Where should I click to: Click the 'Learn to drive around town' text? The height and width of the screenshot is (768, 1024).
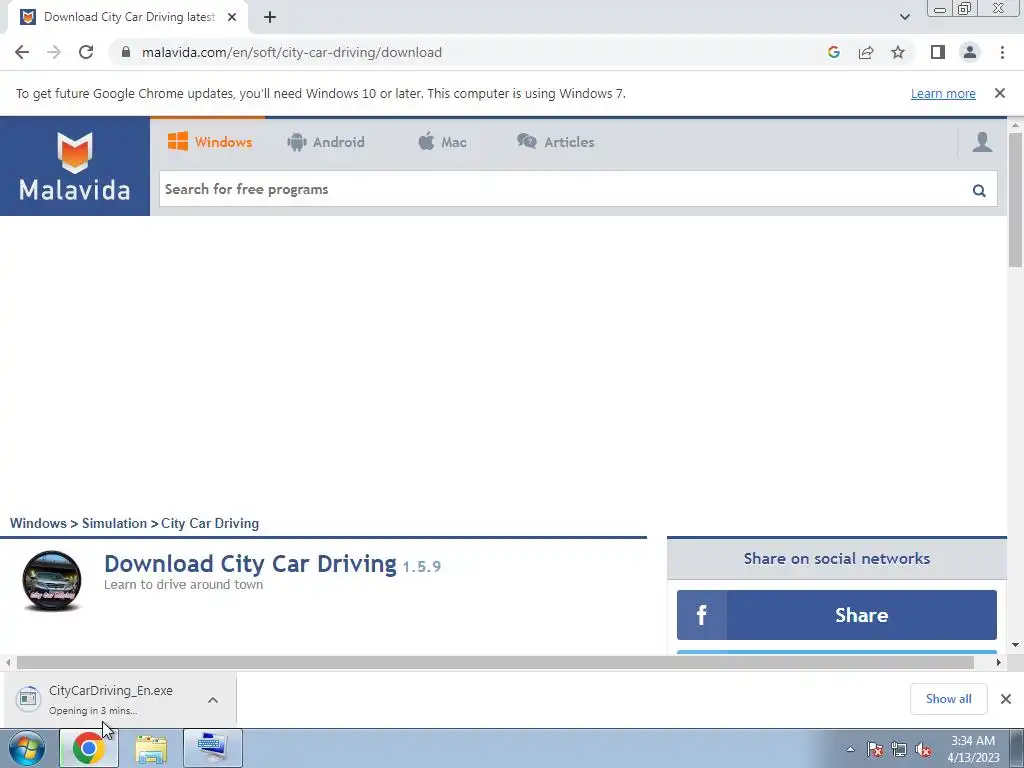coord(184,584)
